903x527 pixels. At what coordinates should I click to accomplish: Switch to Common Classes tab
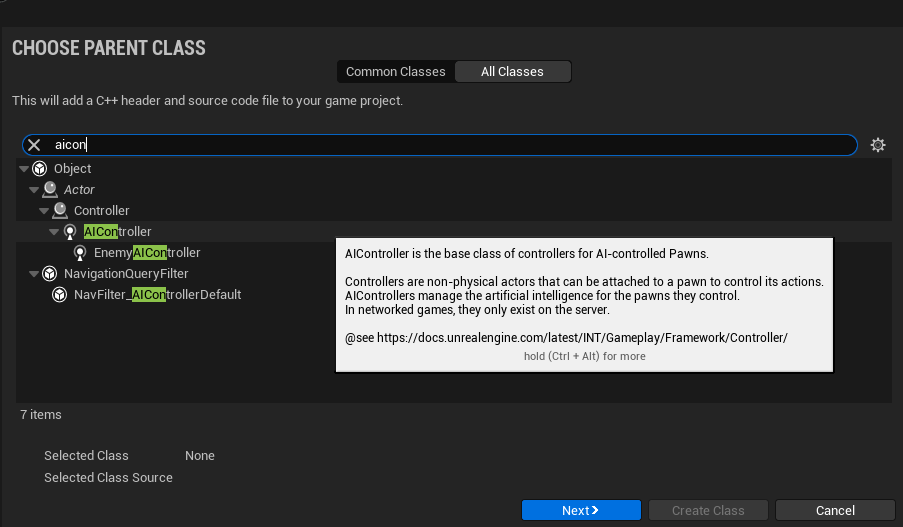pyautogui.click(x=396, y=72)
